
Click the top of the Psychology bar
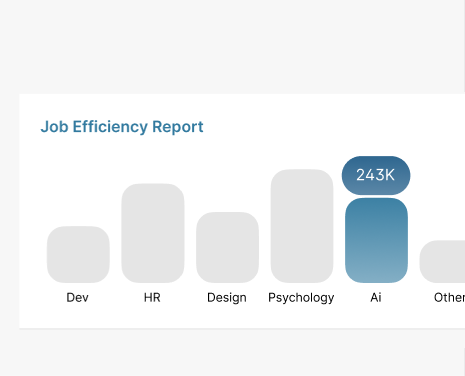(x=302, y=173)
